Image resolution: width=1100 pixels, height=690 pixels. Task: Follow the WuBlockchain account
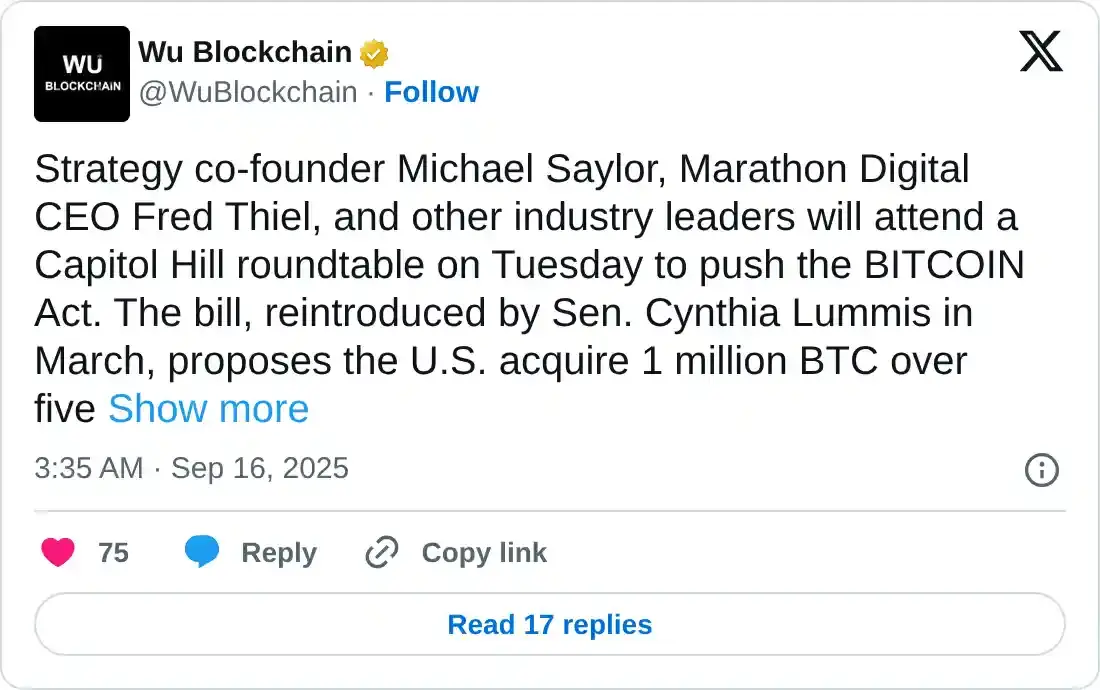point(431,92)
